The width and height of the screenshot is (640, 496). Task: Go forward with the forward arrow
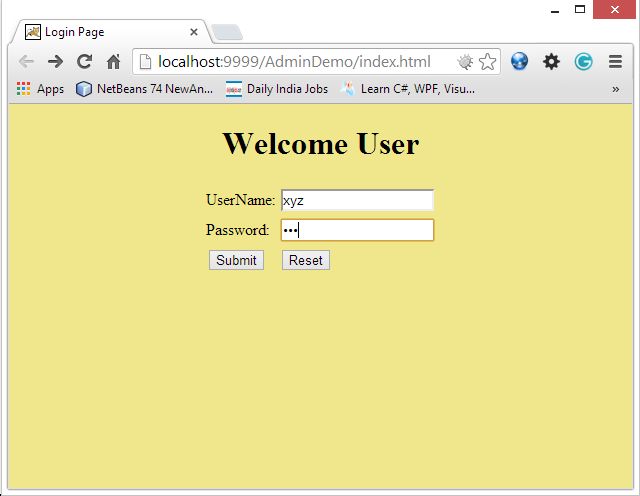click(x=56, y=62)
